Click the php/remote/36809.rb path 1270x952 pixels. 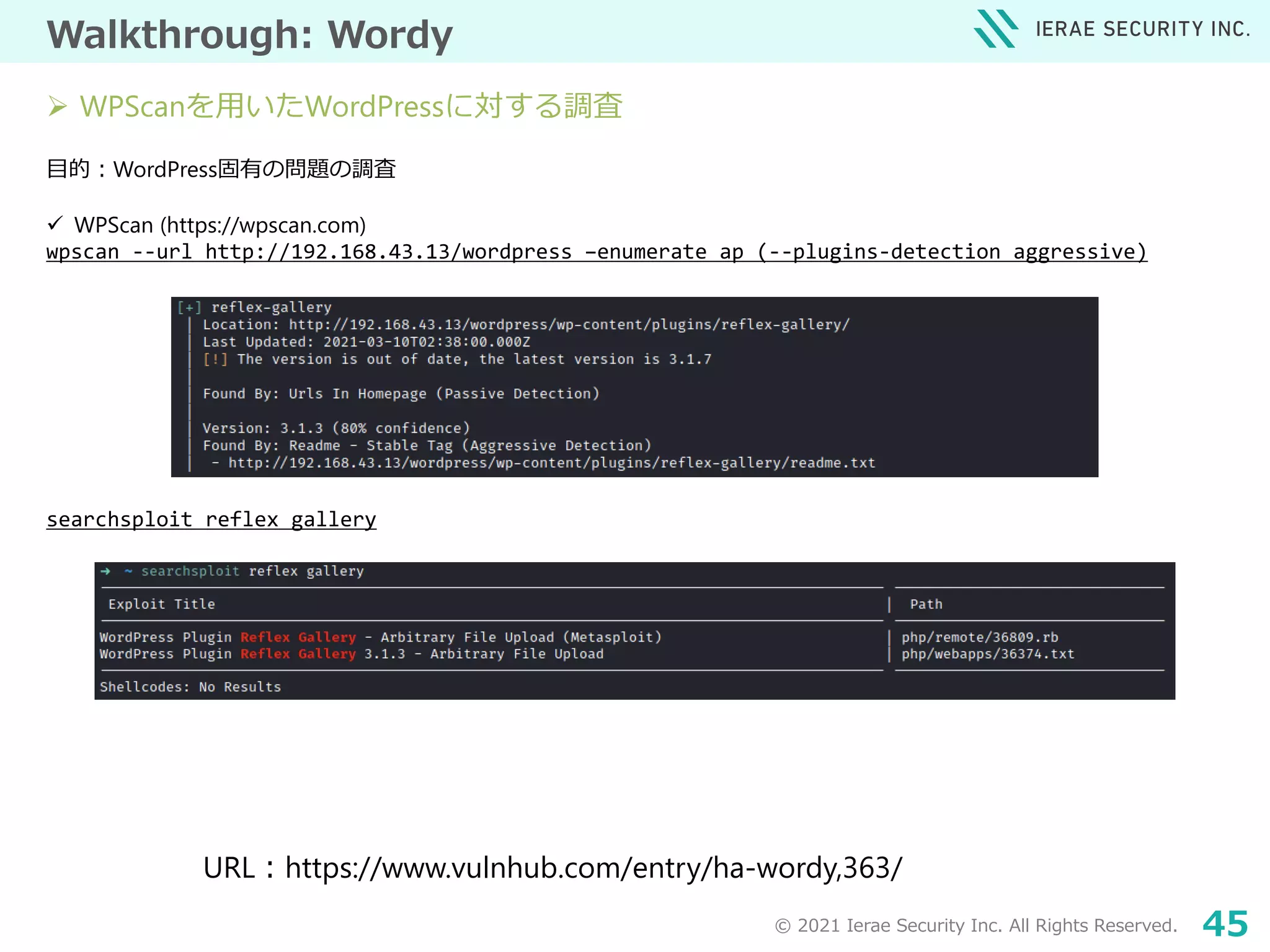tap(980, 637)
